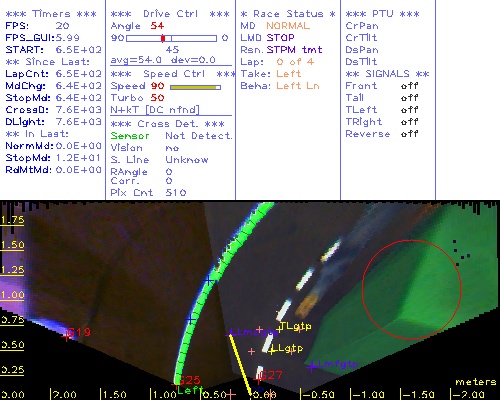The image size is (500, 400).
Task: Click the Race Status panel header
Action: coord(288,14)
